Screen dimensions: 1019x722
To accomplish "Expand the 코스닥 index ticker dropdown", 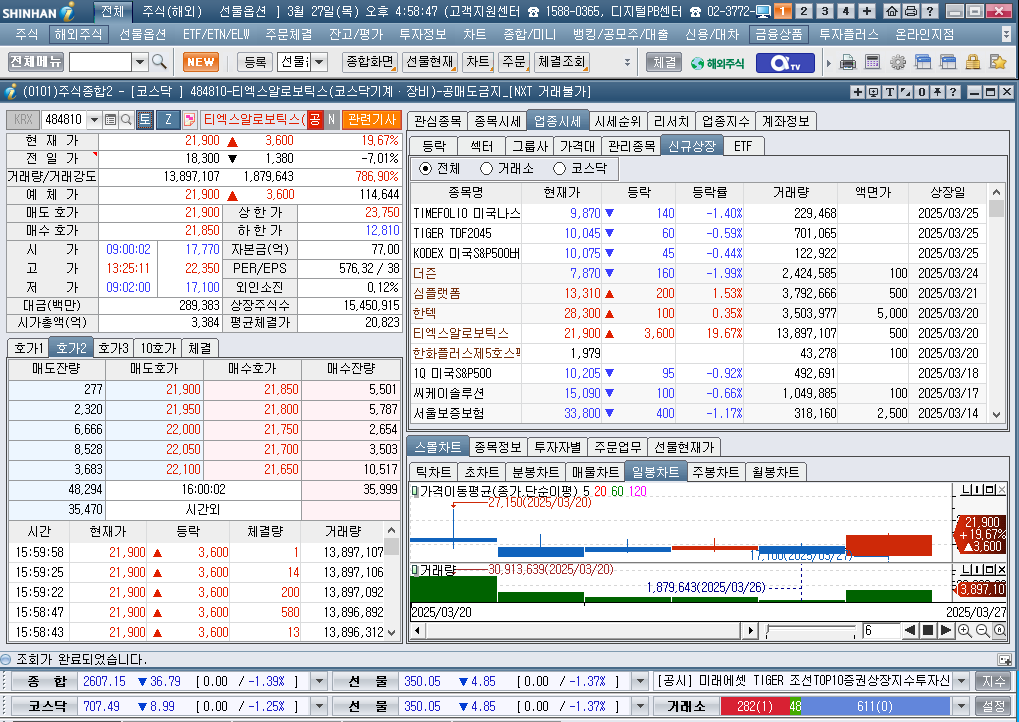I will tap(319, 706).
